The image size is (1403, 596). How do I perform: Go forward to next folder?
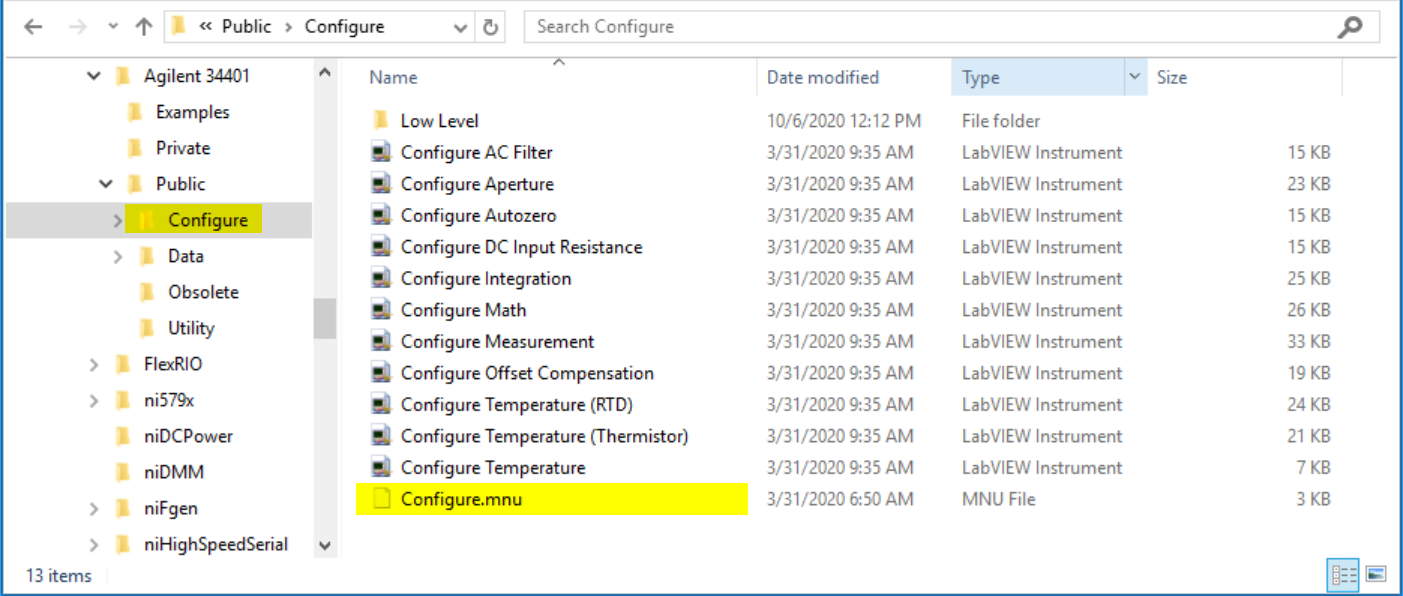79,27
